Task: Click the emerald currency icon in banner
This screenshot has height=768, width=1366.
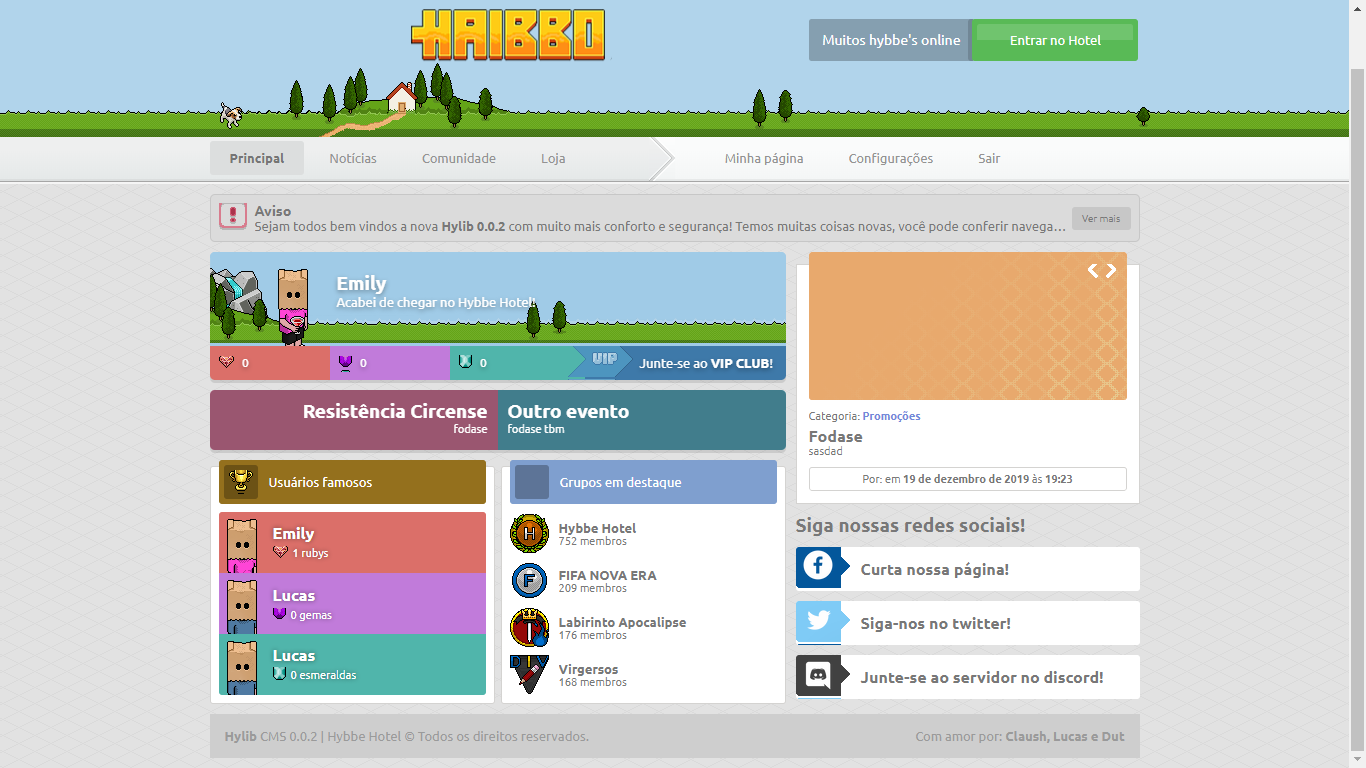Action: (x=465, y=362)
